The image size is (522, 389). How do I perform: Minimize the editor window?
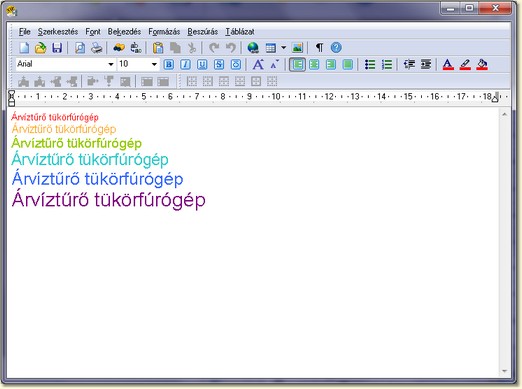[450, 8]
